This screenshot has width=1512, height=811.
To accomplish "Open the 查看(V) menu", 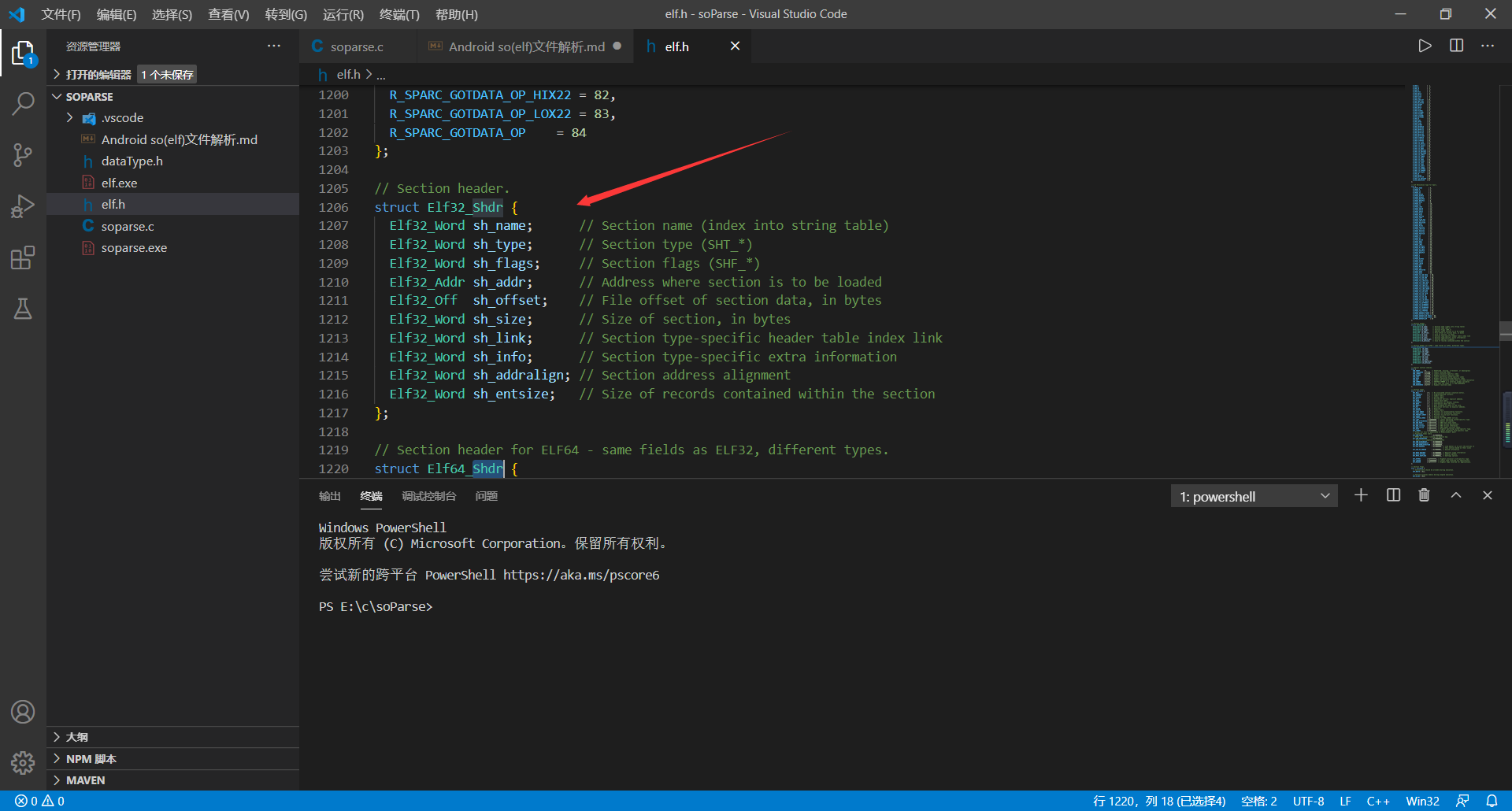I will 228,14.
